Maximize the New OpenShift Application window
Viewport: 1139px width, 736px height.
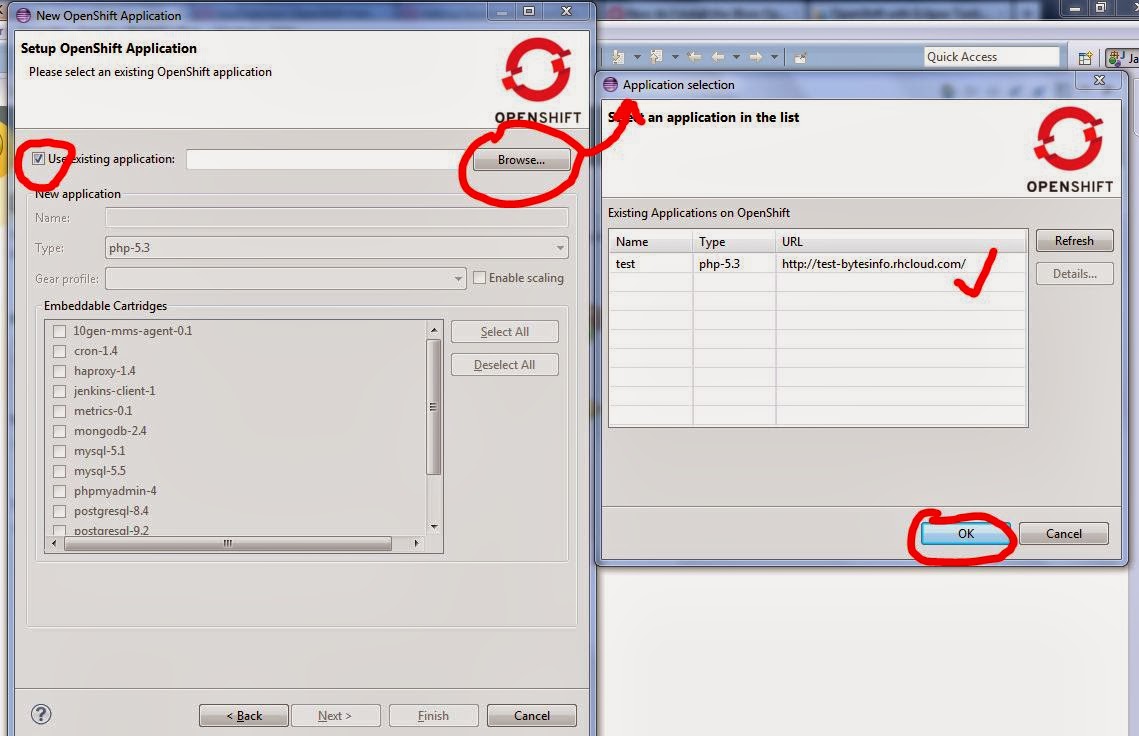[529, 11]
